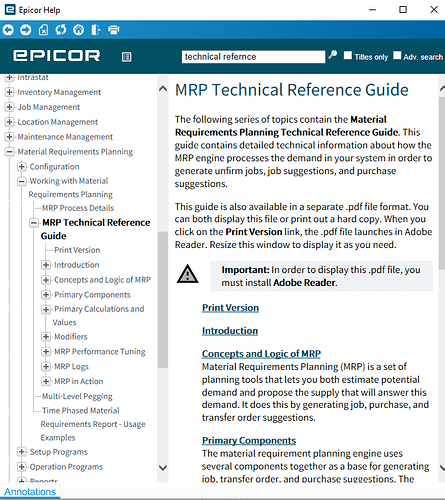
Task: Maximize the Epicor Help window
Action: click(403, 10)
